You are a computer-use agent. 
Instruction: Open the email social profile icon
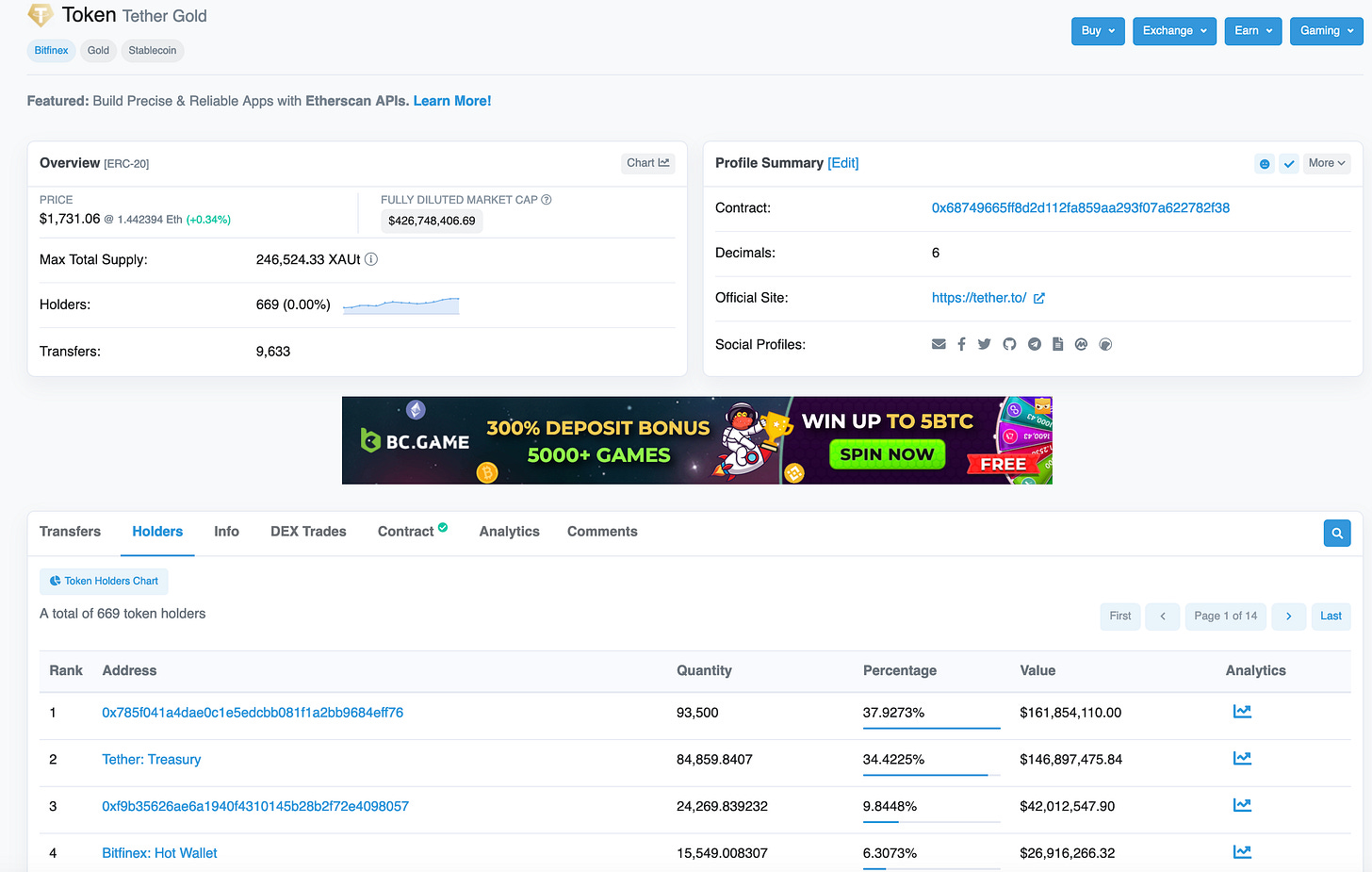click(939, 344)
